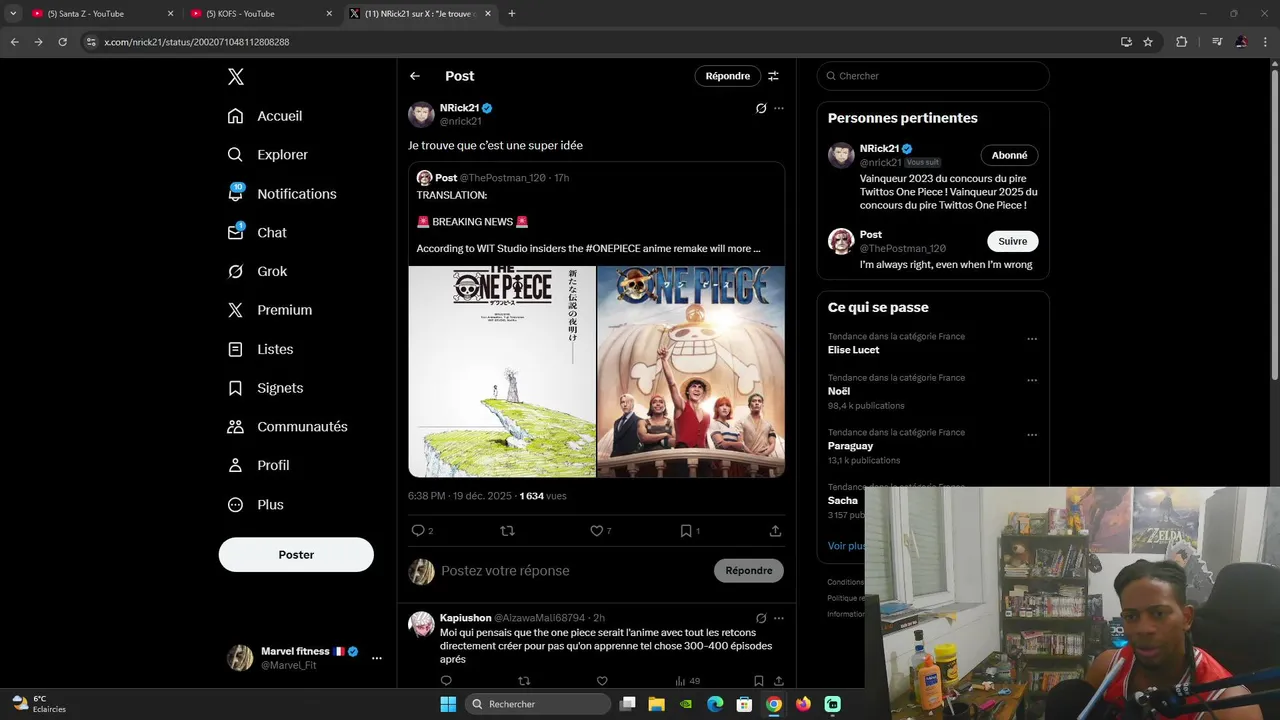Go back with Post arrow
Viewport: 1280px width, 720px height.
pyautogui.click(x=415, y=76)
